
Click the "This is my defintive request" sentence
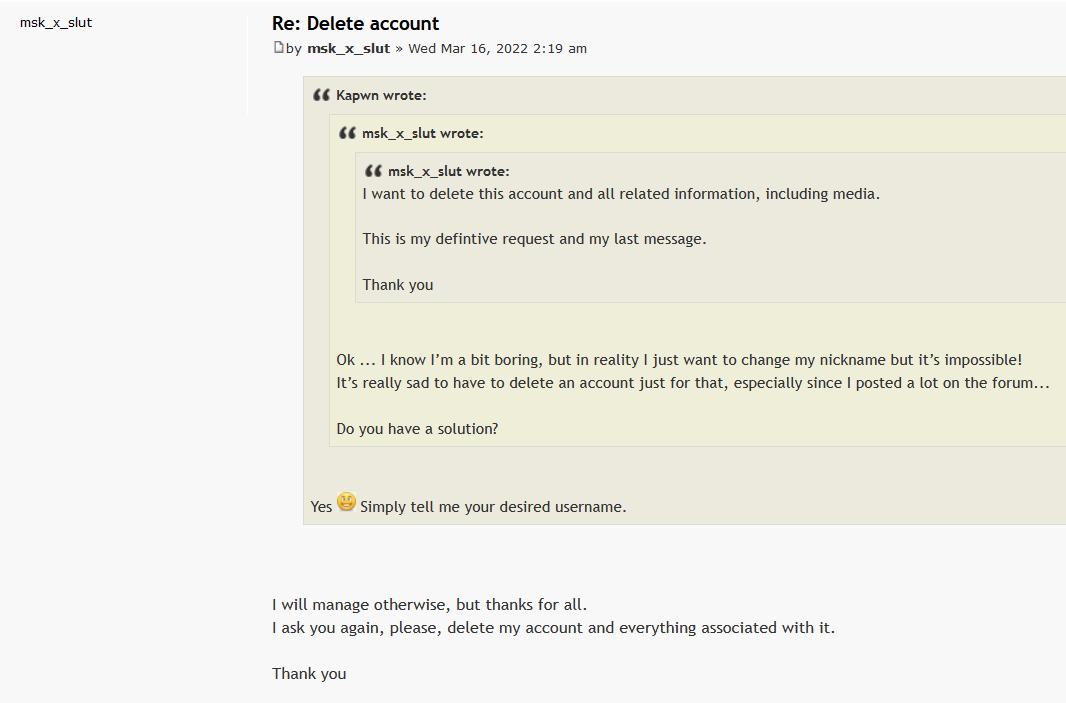point(534,239)
